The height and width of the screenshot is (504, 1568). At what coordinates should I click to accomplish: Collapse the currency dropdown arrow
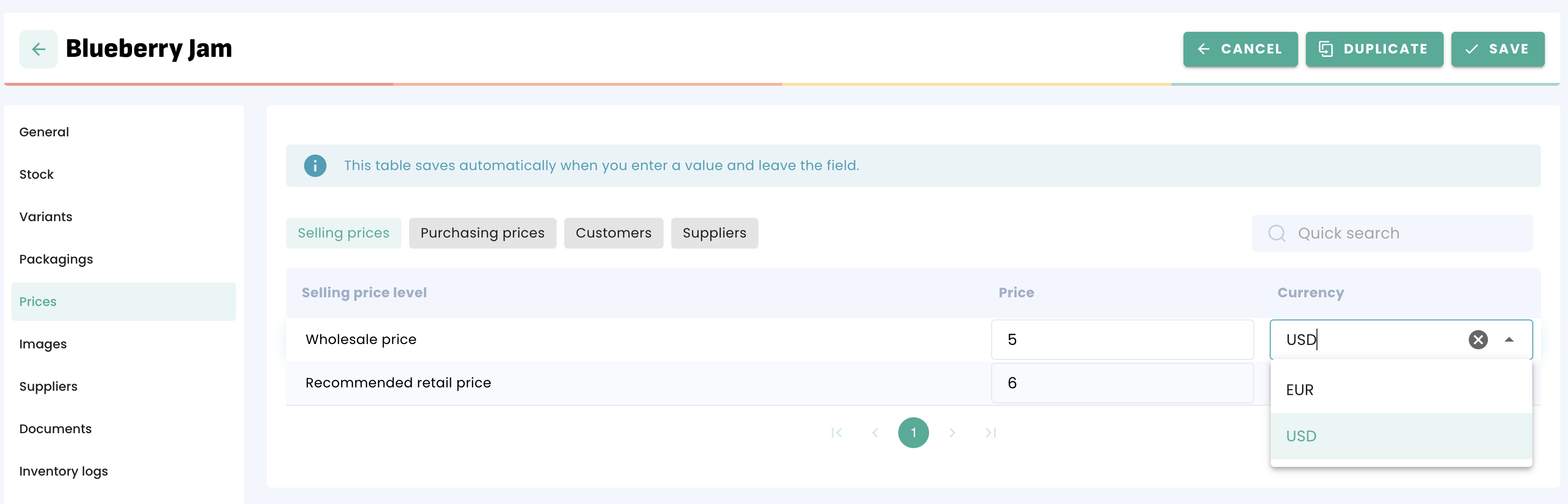pos(1508,340)
